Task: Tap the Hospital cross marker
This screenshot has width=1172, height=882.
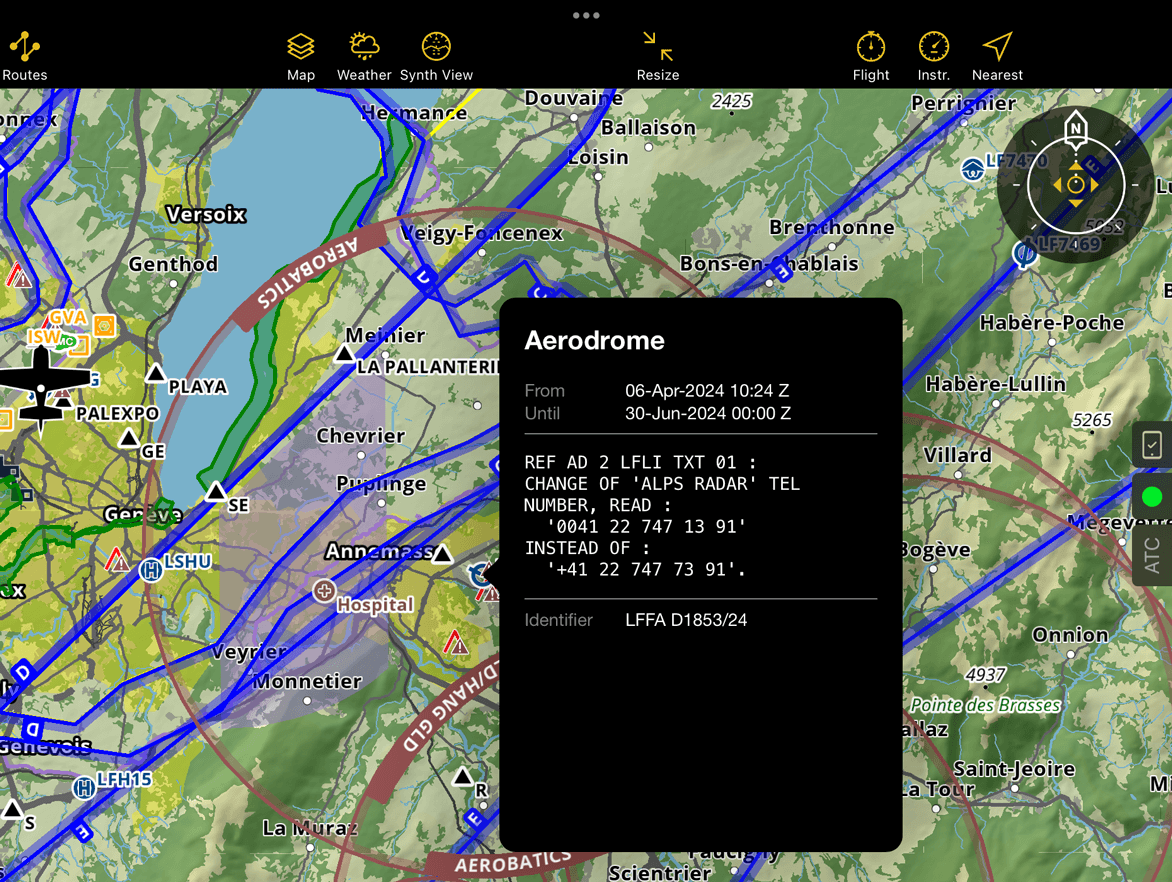Action: point(324,590)
